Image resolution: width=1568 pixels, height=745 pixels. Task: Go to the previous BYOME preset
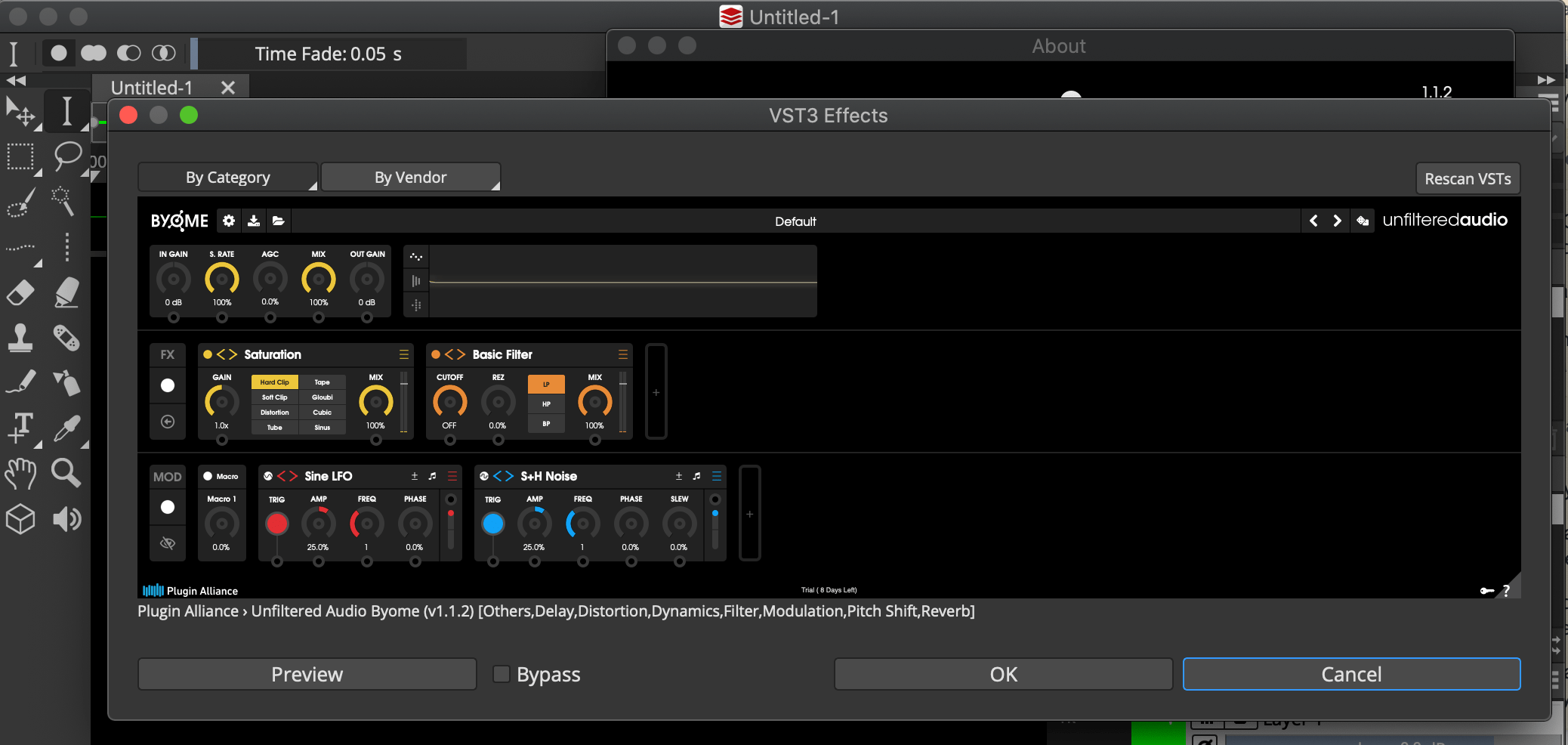(1313, 221)
